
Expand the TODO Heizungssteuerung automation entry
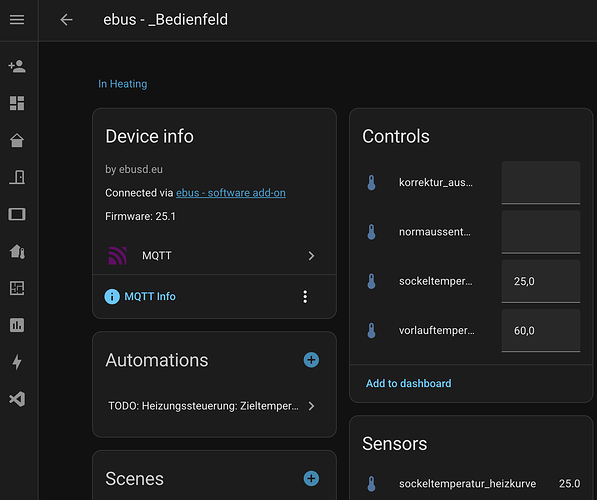(214, 406)
